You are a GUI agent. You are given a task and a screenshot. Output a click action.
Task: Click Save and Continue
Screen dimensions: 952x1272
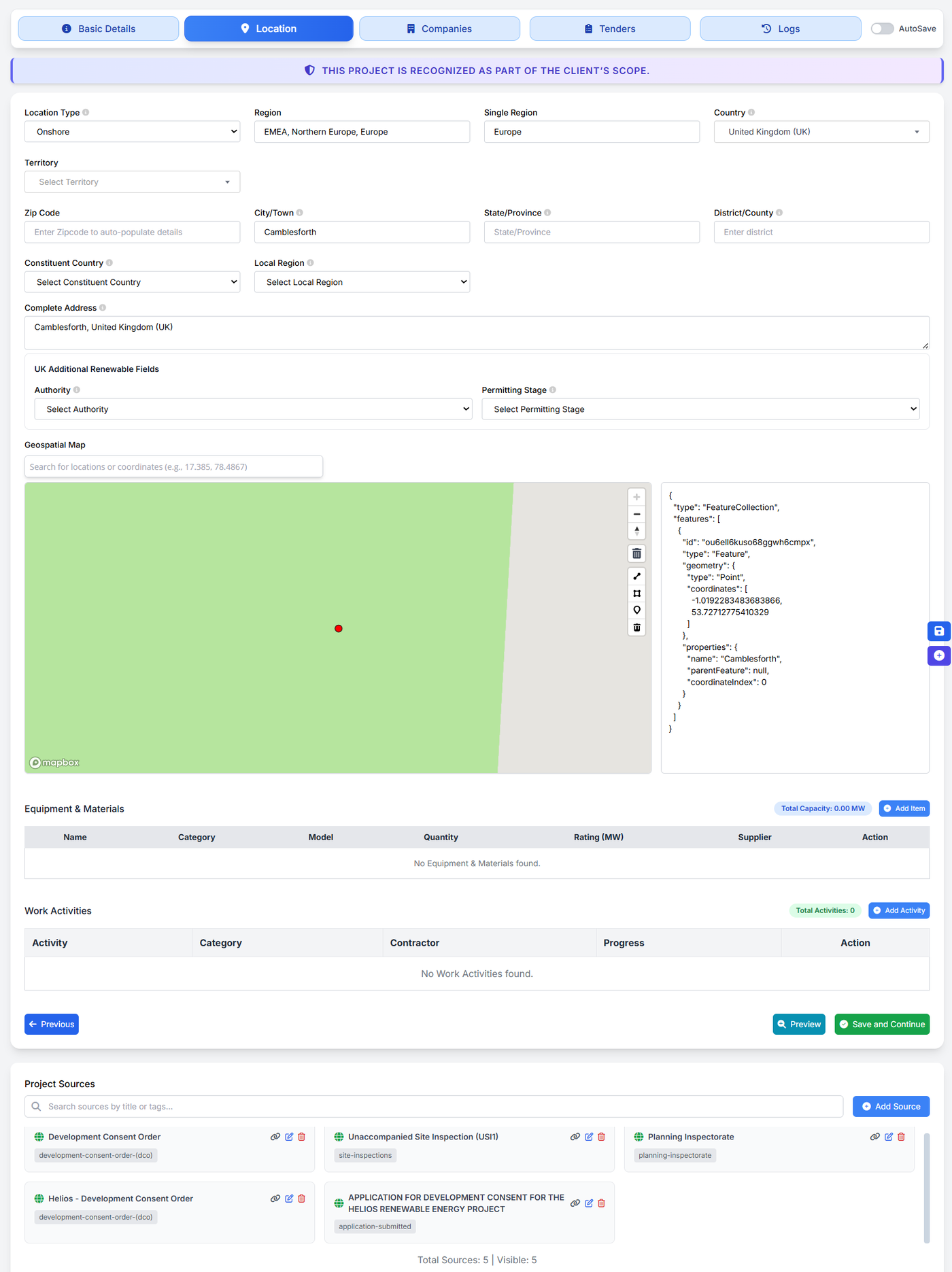[882, 1025]
